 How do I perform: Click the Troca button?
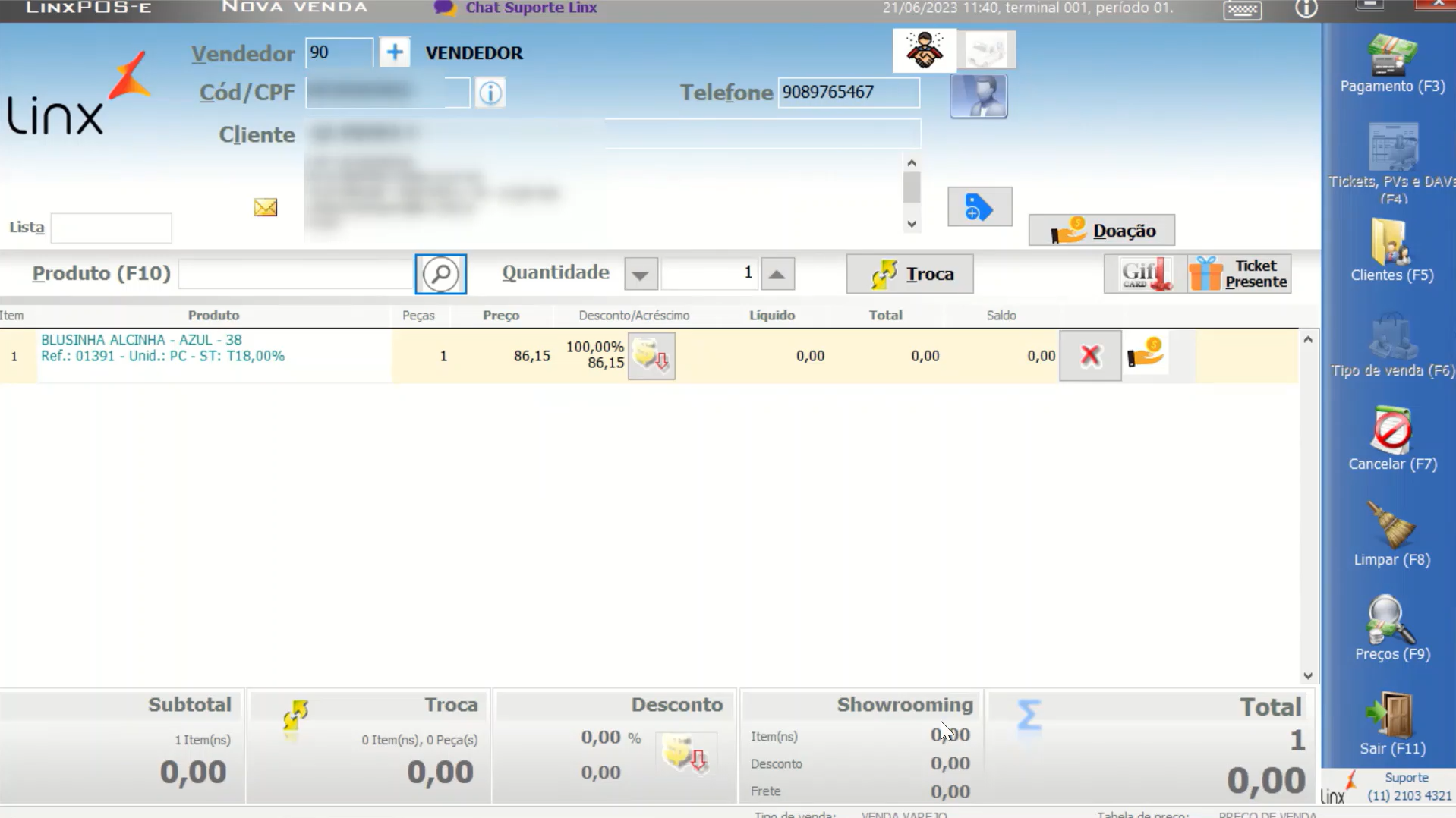tap(909, 274)
